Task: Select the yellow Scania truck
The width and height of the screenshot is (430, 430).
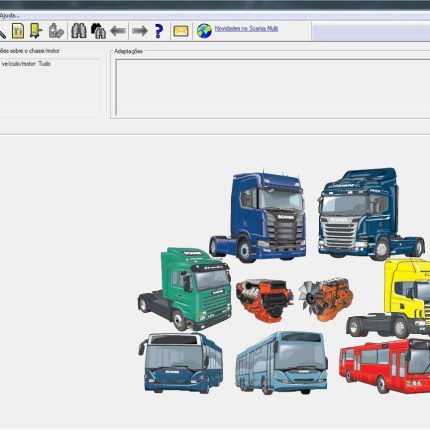Action: (388, 298)
